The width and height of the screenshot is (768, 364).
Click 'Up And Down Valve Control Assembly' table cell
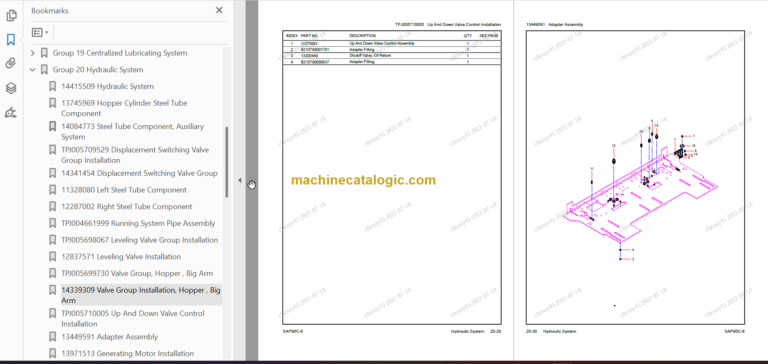(x=382, y=44)
